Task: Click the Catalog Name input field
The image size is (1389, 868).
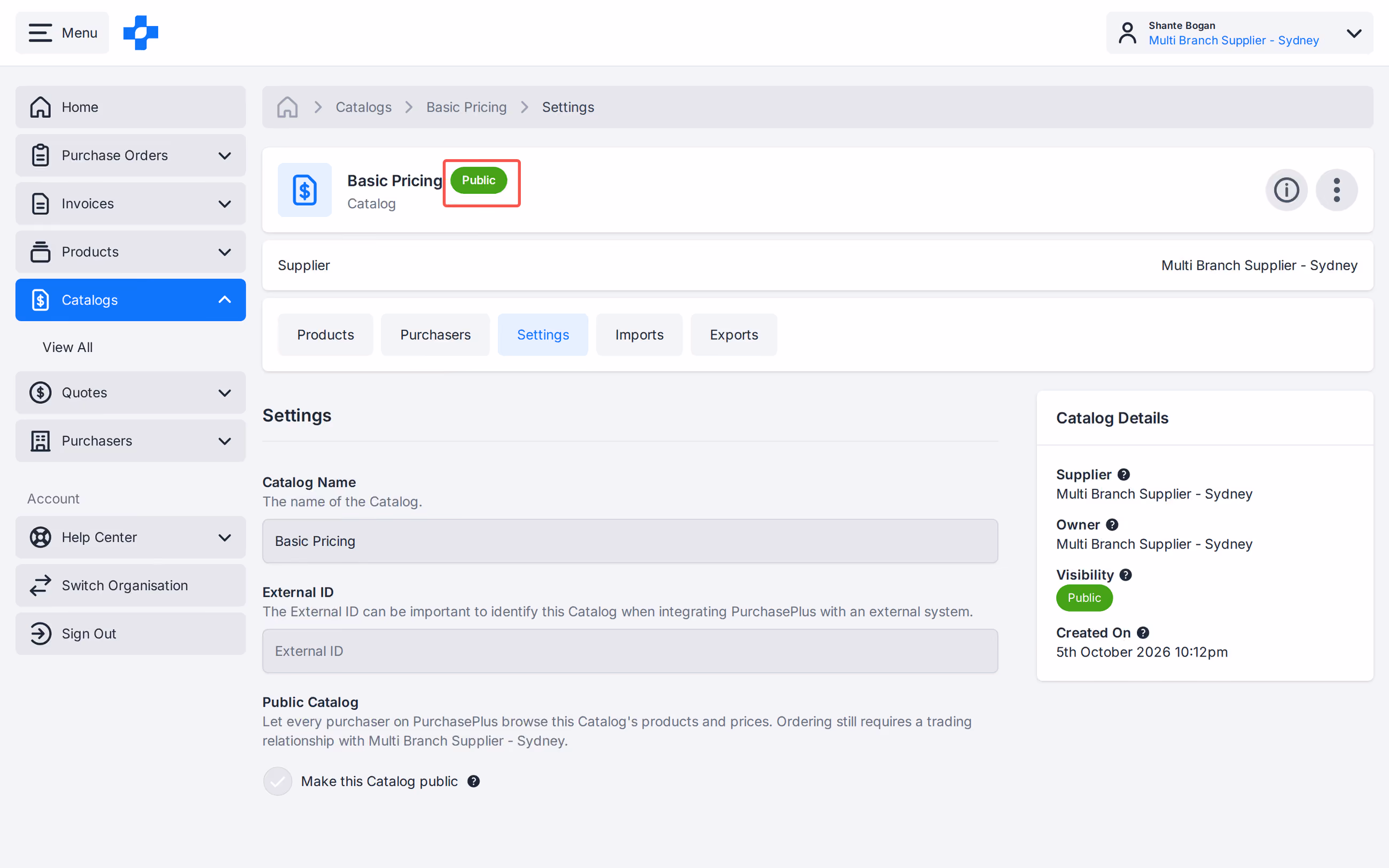Action: coord(630,541)
